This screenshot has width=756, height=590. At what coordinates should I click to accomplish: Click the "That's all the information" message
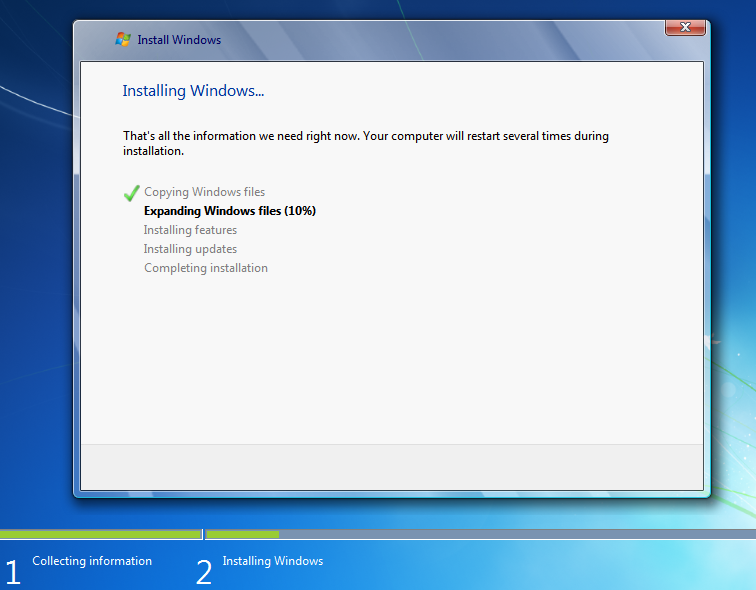coord(365,143)
